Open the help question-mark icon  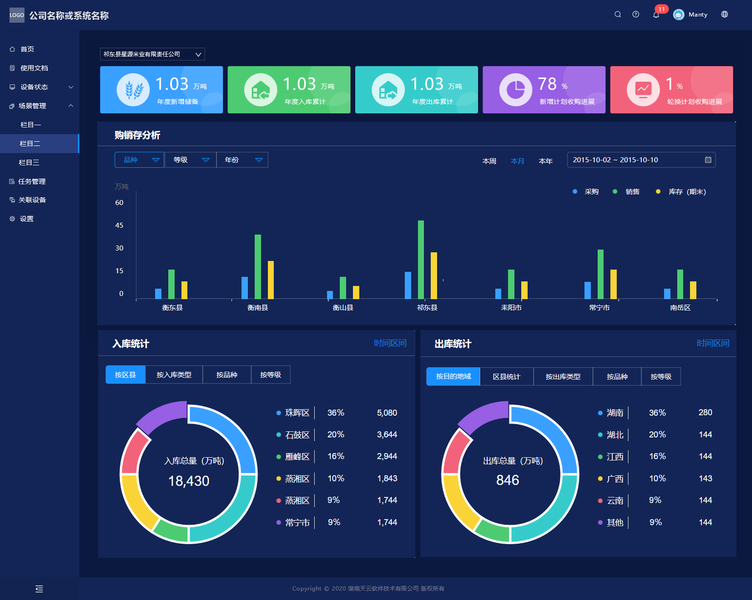635,14
